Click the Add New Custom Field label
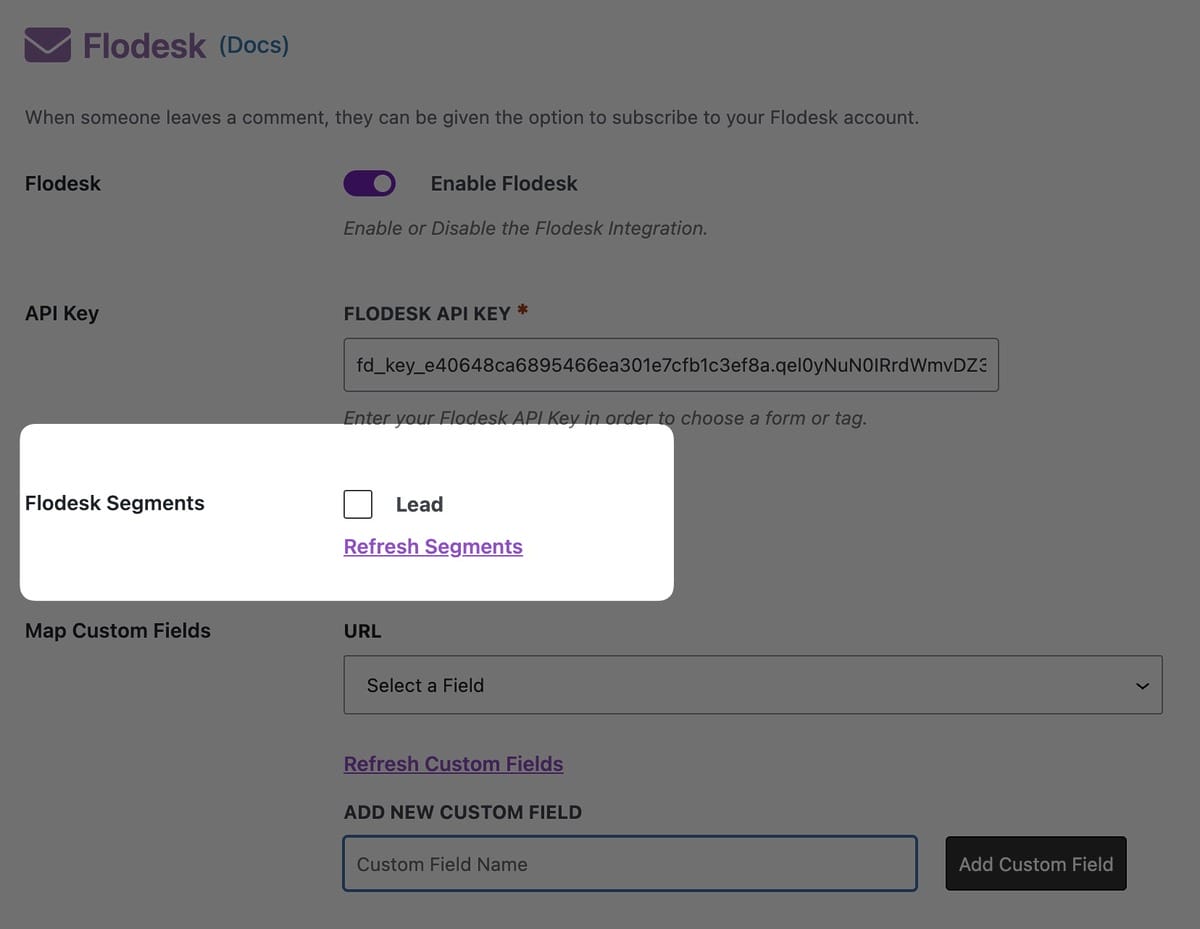1200x929 pixels. [x=463, y=812]
